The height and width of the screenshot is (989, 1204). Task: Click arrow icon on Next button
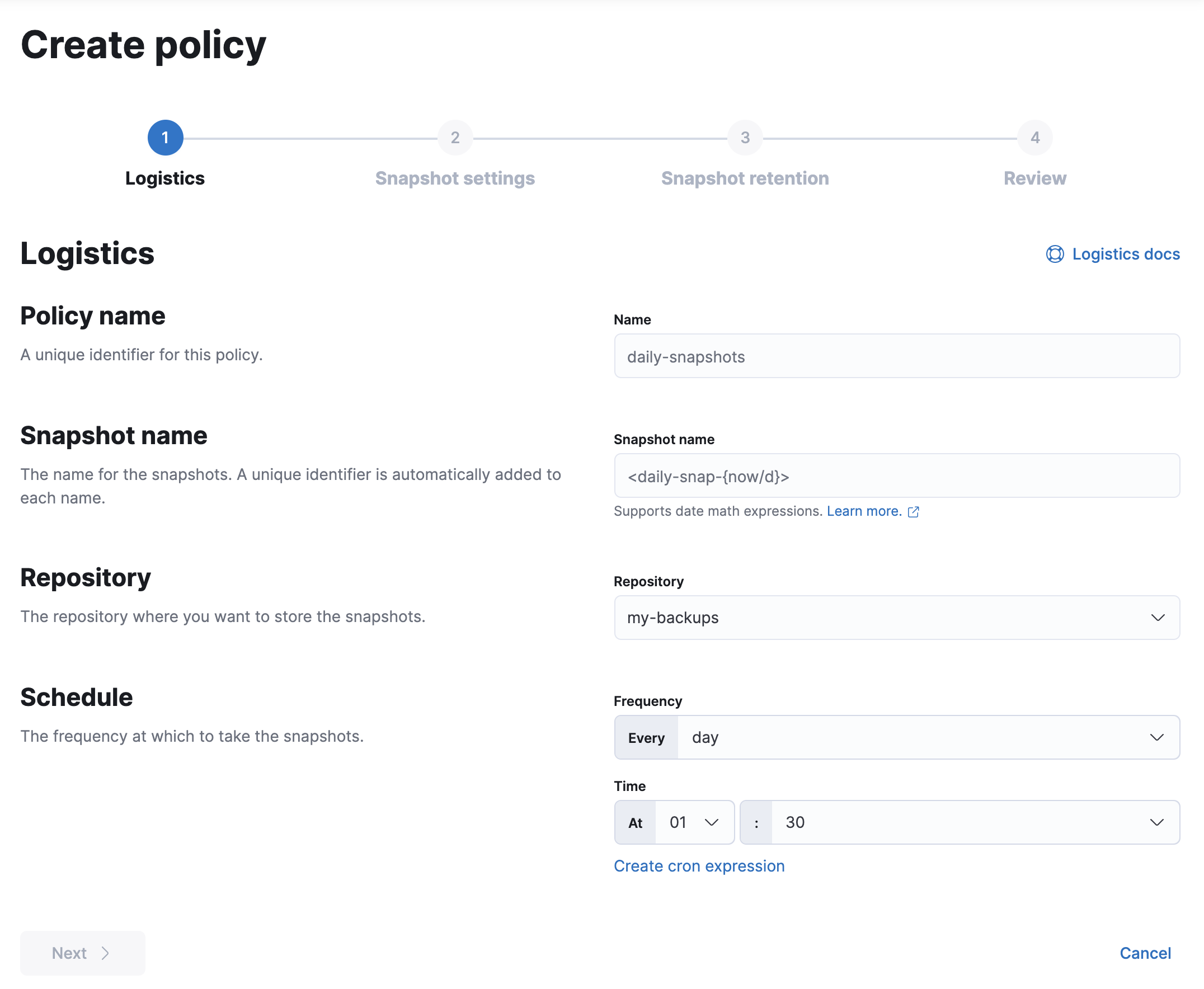coord(105,953)
